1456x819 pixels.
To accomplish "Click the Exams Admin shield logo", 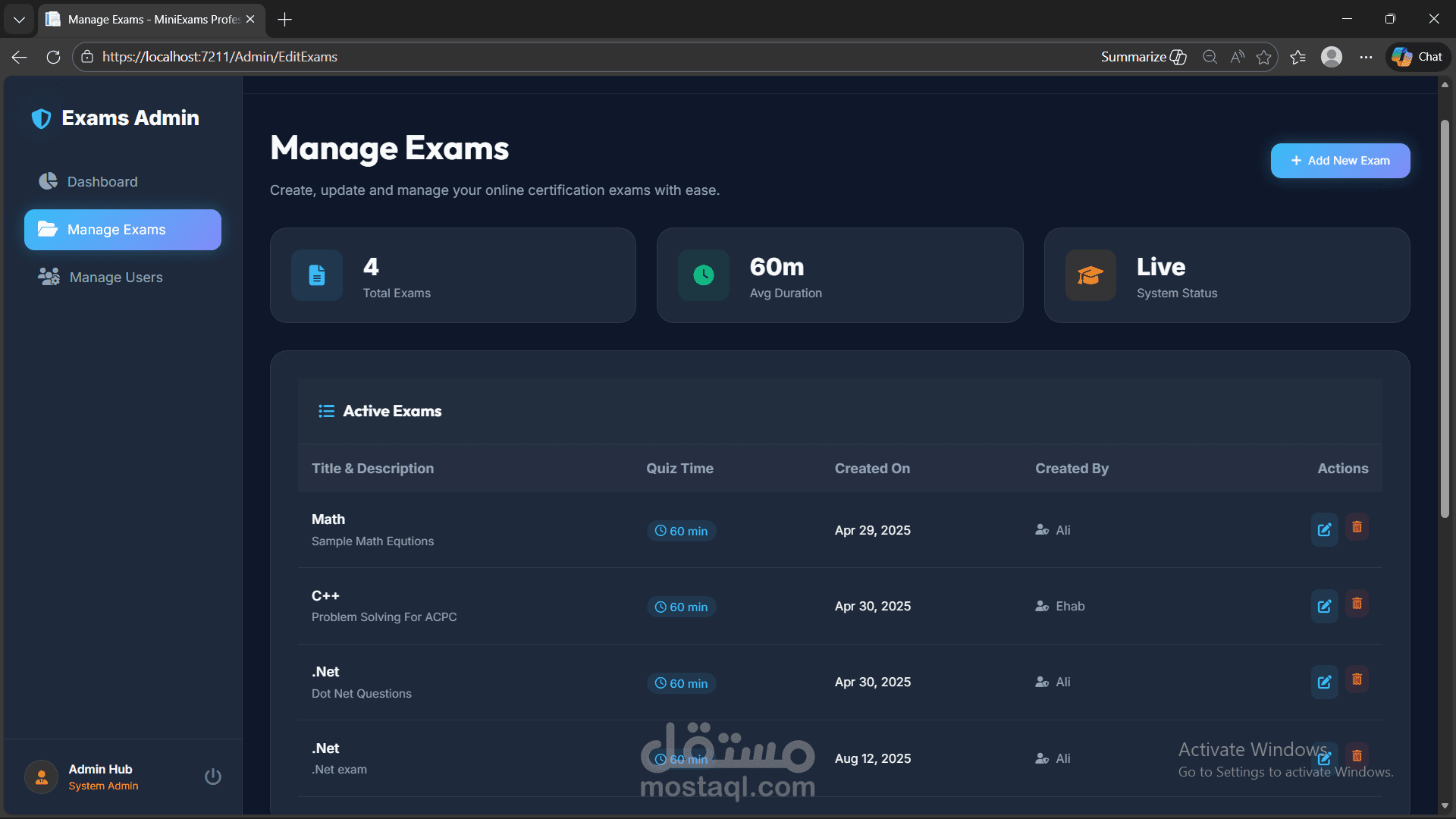I will coord(41,118).
